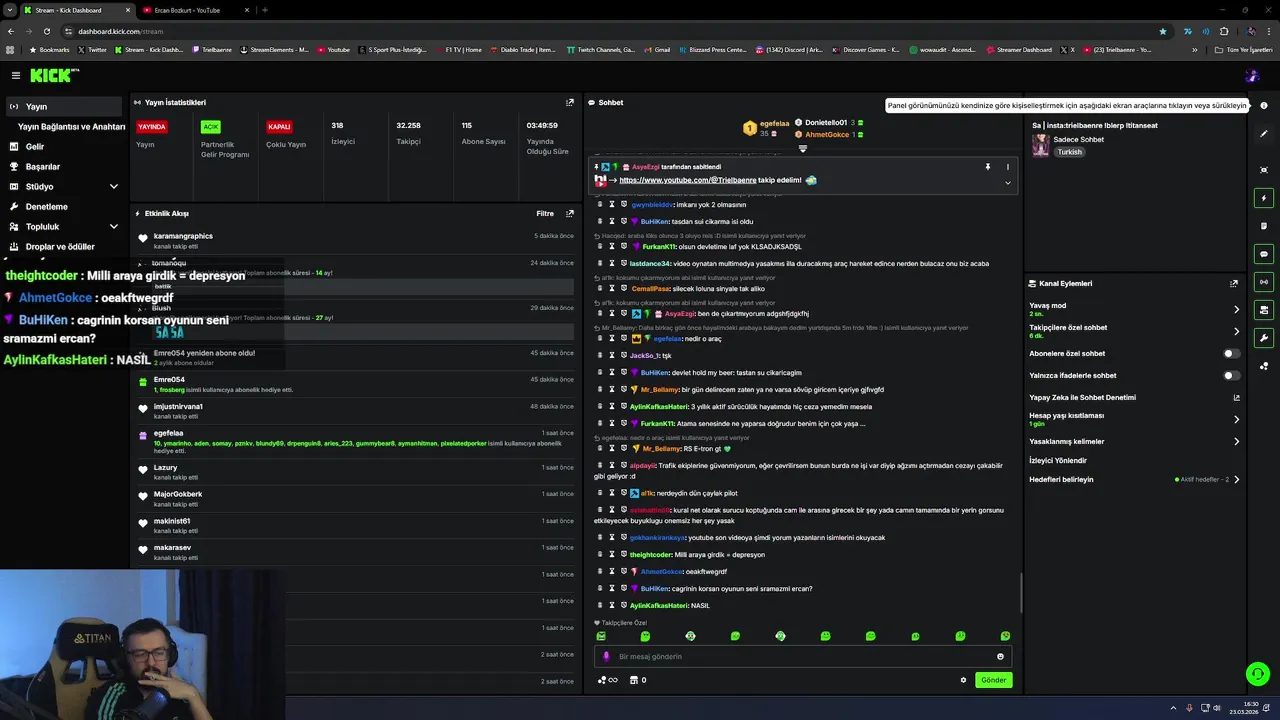Screen dimensions: 1280x720
Task: Pop out the Etkinlik Akışı panel
Action: pyautogui.click(x=570, y=213)
